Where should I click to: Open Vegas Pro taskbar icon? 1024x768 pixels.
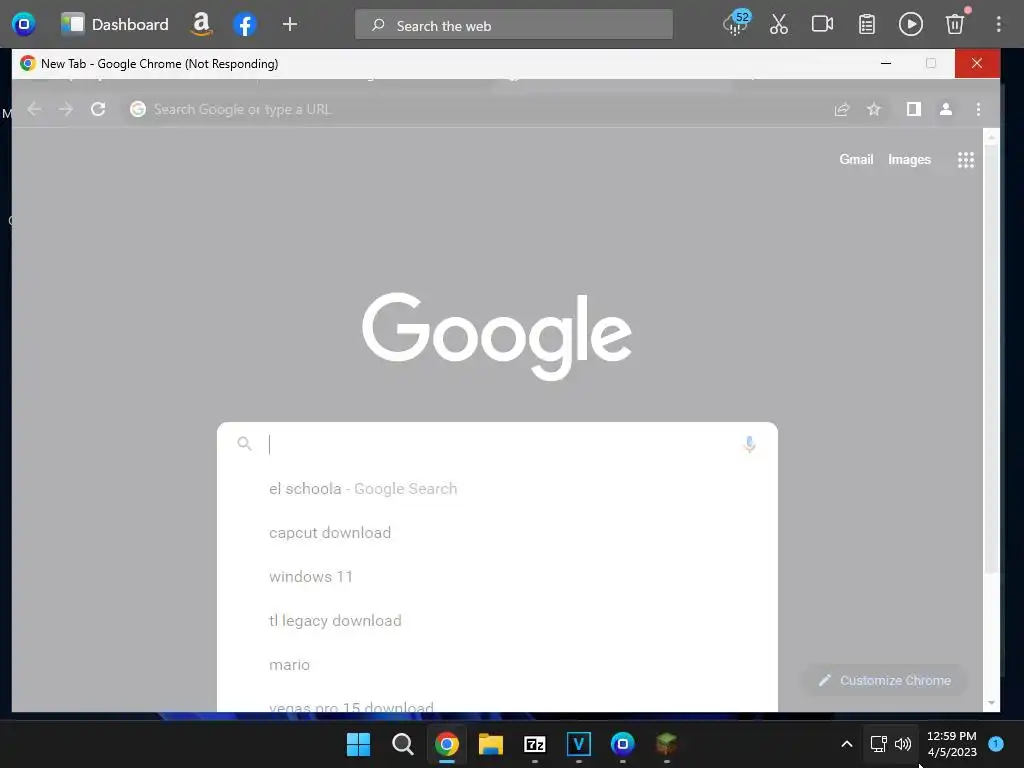[579, 744]
